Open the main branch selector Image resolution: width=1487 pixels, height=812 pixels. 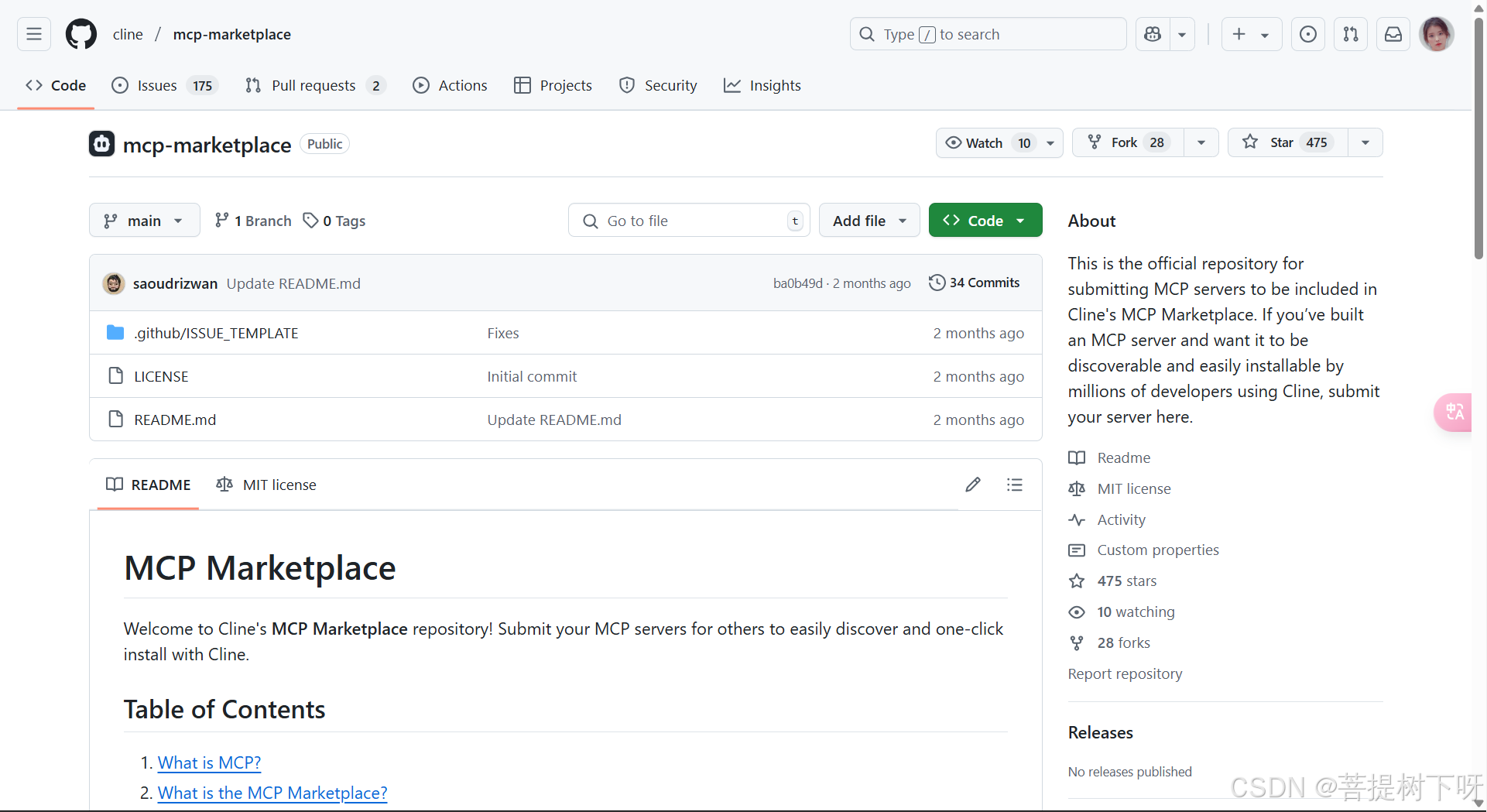click(145, 221)
